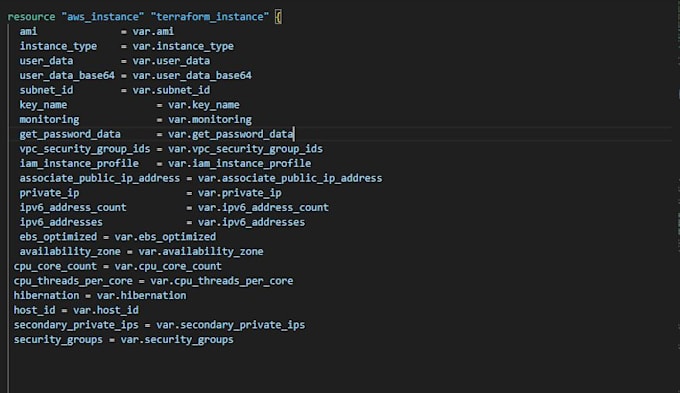Place cursor on 'ami' attribute
Screen dimensions: 680x393
pos(29,32)
